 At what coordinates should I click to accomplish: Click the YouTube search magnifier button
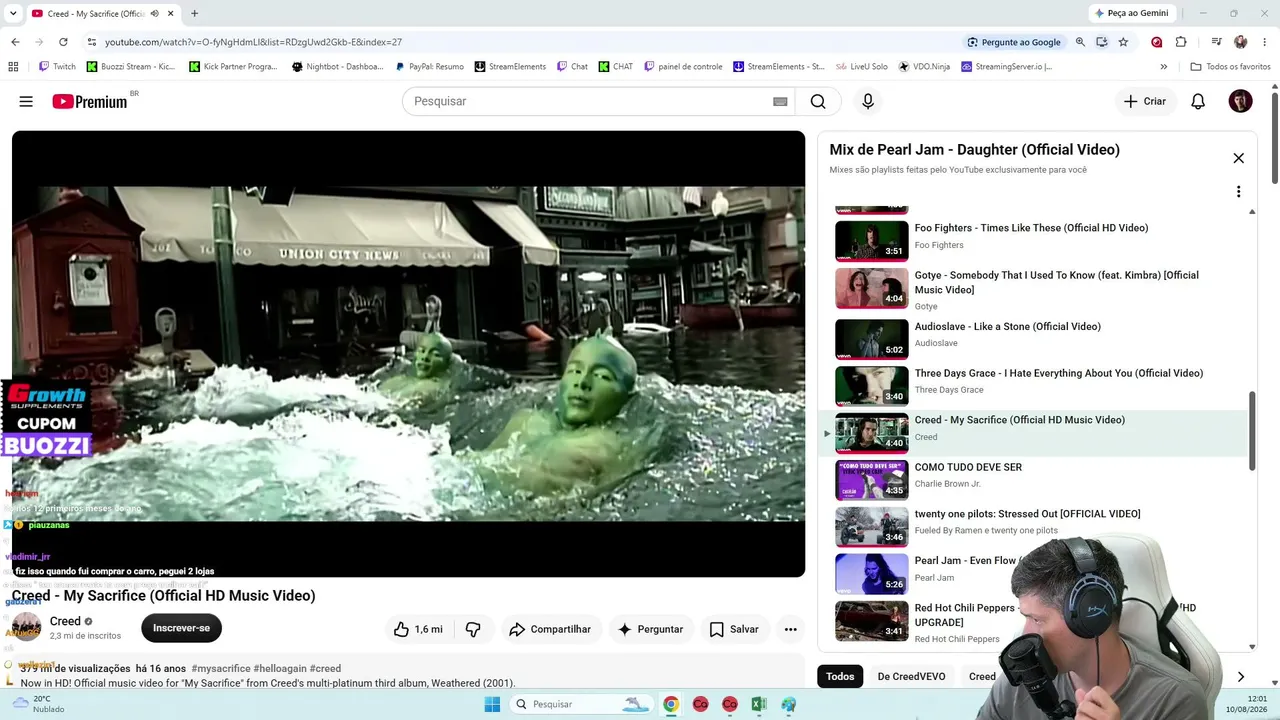click(x=818, y=101)
